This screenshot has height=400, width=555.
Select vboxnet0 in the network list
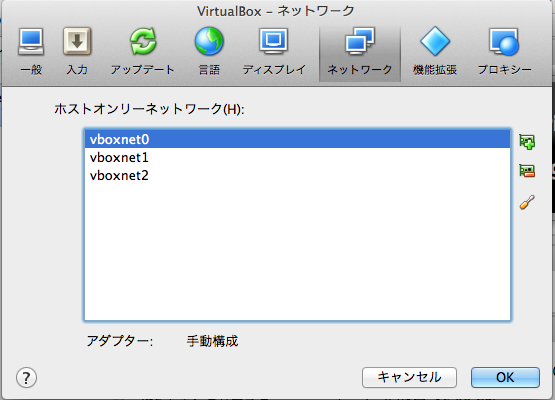click(297, 139)
